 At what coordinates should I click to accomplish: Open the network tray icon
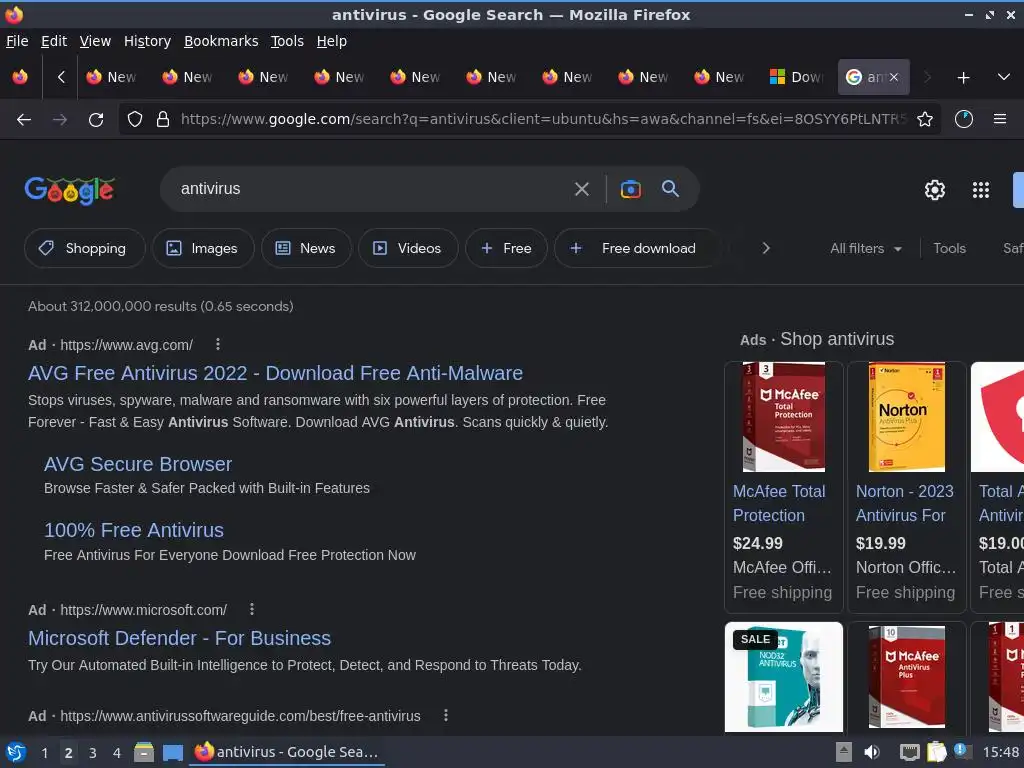(909, 752)
